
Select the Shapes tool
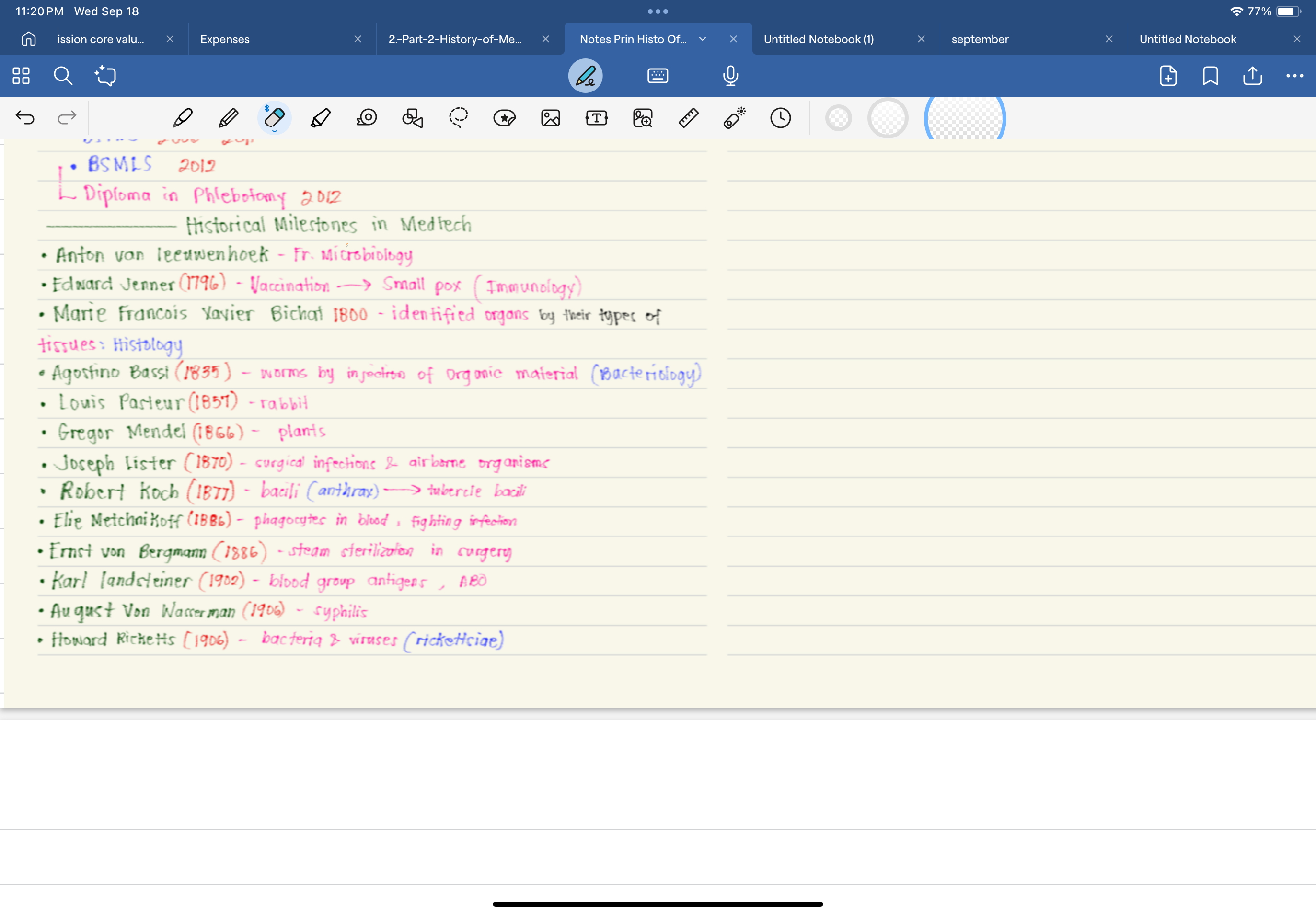(413, 118)
